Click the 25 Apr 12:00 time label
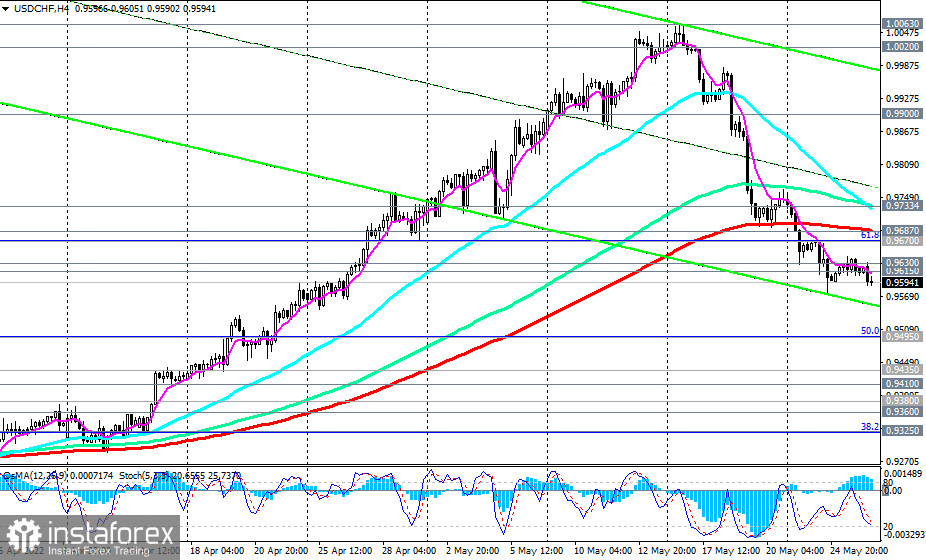This screenshot has height=560, width=926. pyautogui.click(x=345, y=551)
